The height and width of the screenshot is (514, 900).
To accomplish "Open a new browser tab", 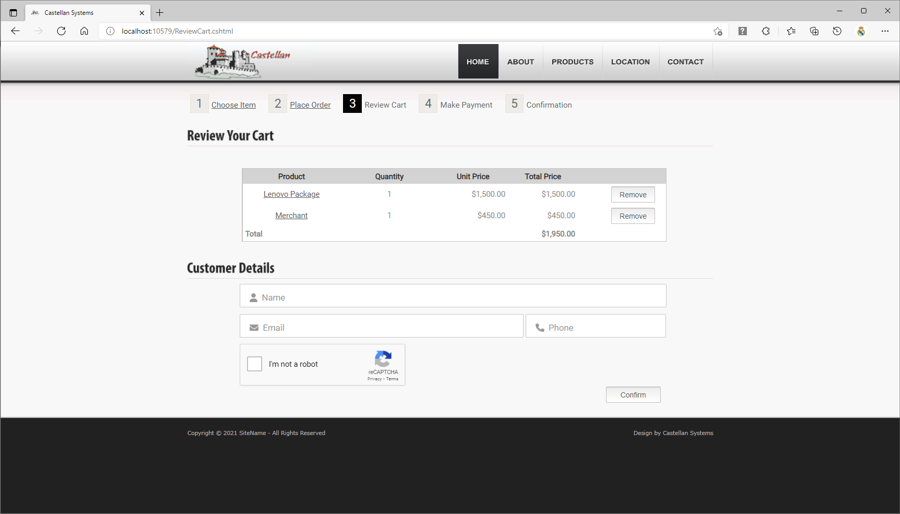I will tap(160, 12).
